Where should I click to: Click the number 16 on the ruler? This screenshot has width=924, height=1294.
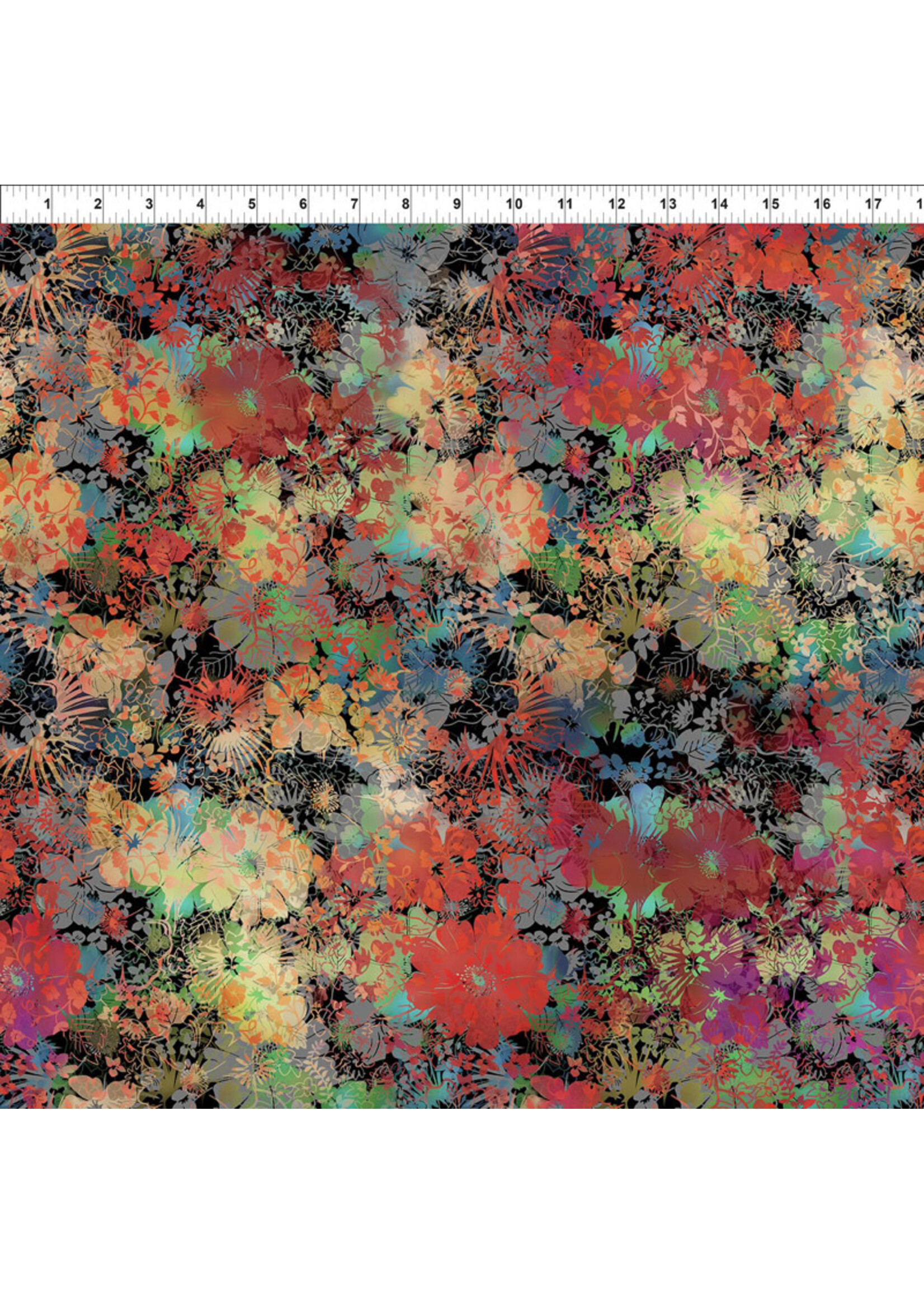[822, 203]
